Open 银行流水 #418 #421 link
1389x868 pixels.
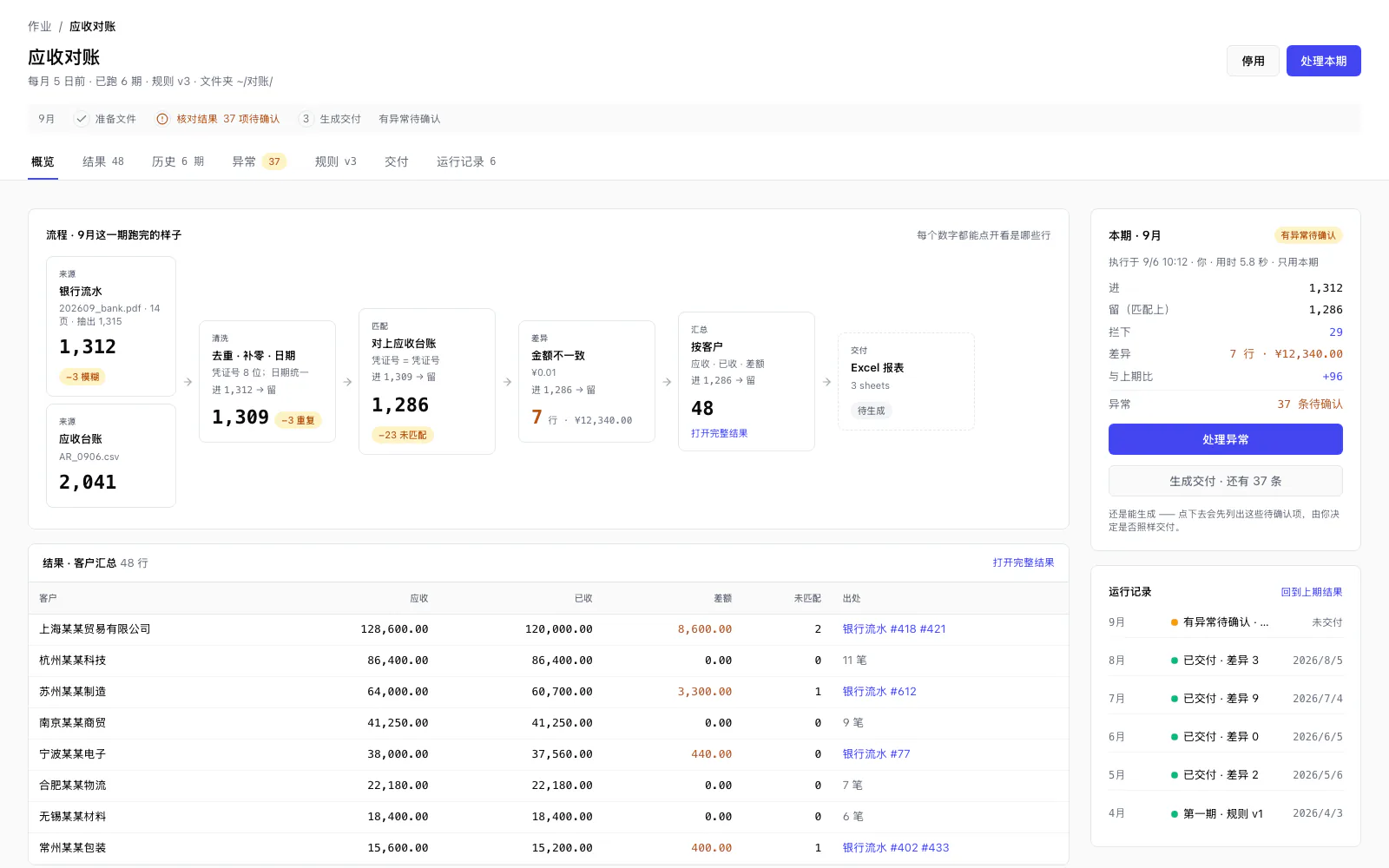pyautogui.click(x=894, y=629)
